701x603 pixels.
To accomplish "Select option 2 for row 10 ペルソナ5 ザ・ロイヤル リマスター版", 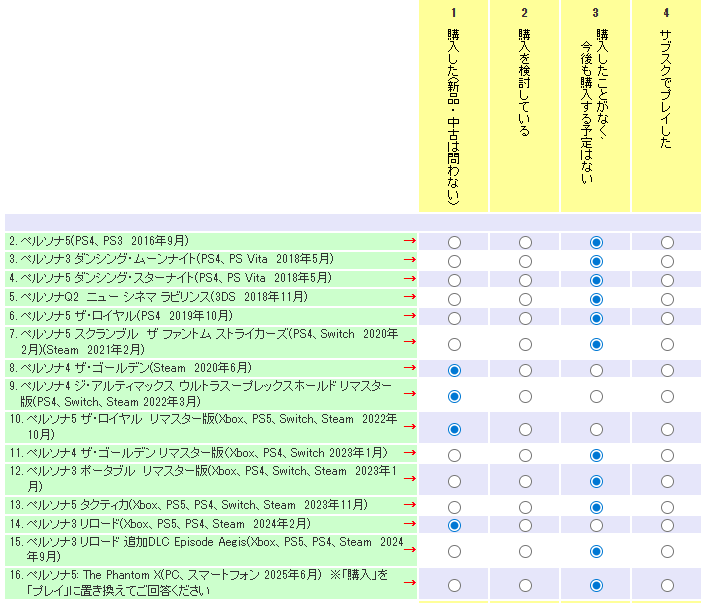I will pos(525,430).
